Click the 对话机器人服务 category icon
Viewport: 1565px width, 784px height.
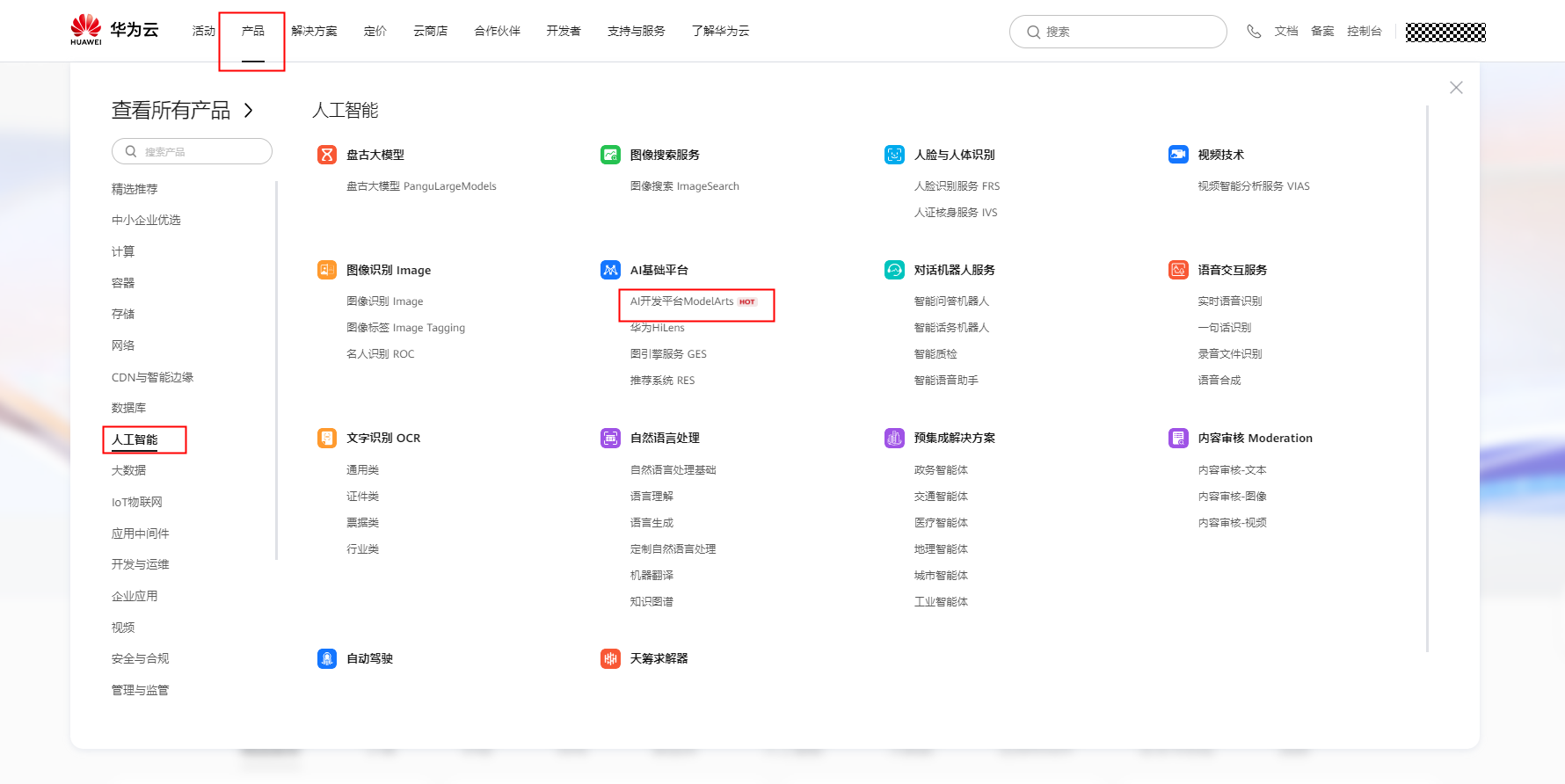pyautogui.click(x=894, y=270)
